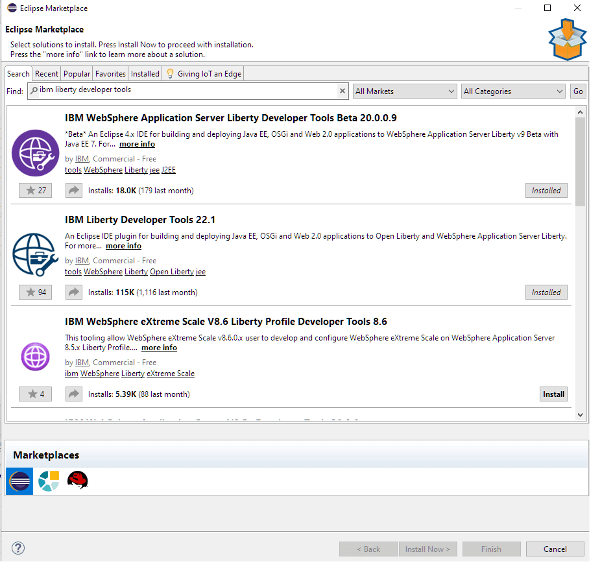Open the All Markets dropdown

tap(405, 91)
